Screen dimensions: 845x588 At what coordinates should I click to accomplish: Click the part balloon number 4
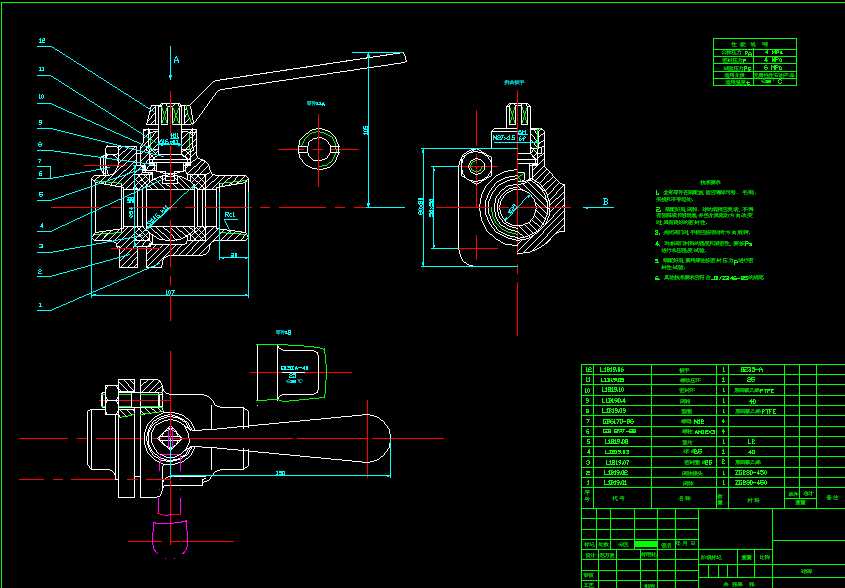(x=41, y=226)
